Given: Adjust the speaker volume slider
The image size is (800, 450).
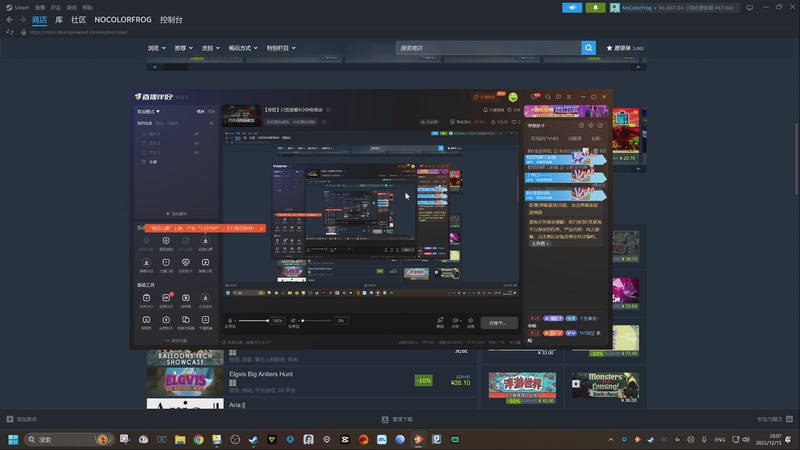Looking at the screenshot, I should 315,321.
